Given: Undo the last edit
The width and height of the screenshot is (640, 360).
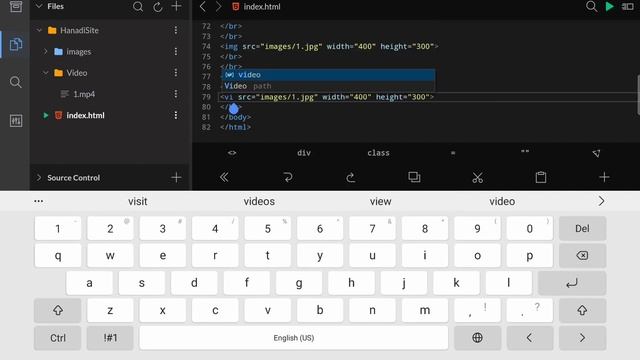Looking at the screenshot, I should [288, 177].
